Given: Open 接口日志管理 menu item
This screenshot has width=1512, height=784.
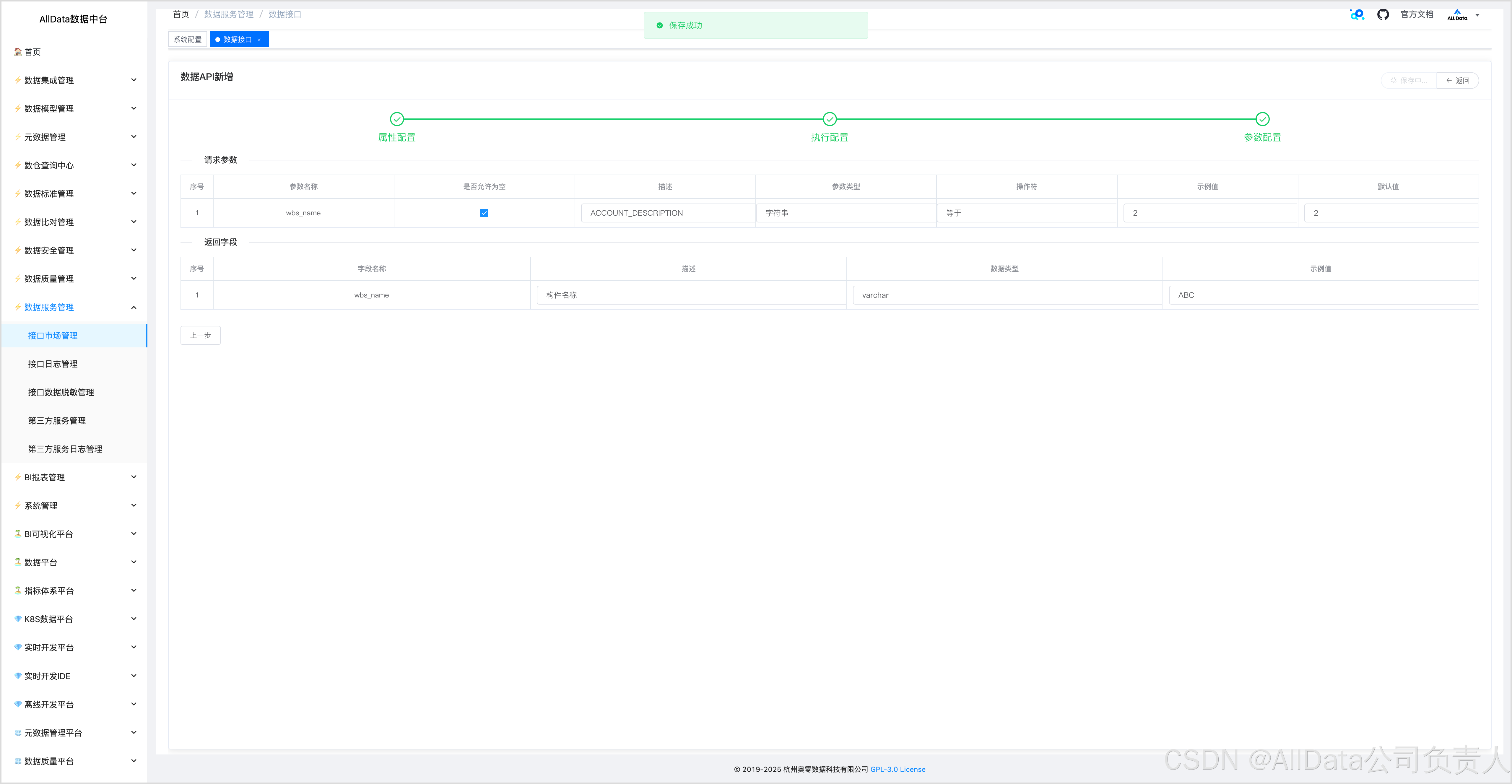Looking at the screenshot, I should click(x=53, y=364).
